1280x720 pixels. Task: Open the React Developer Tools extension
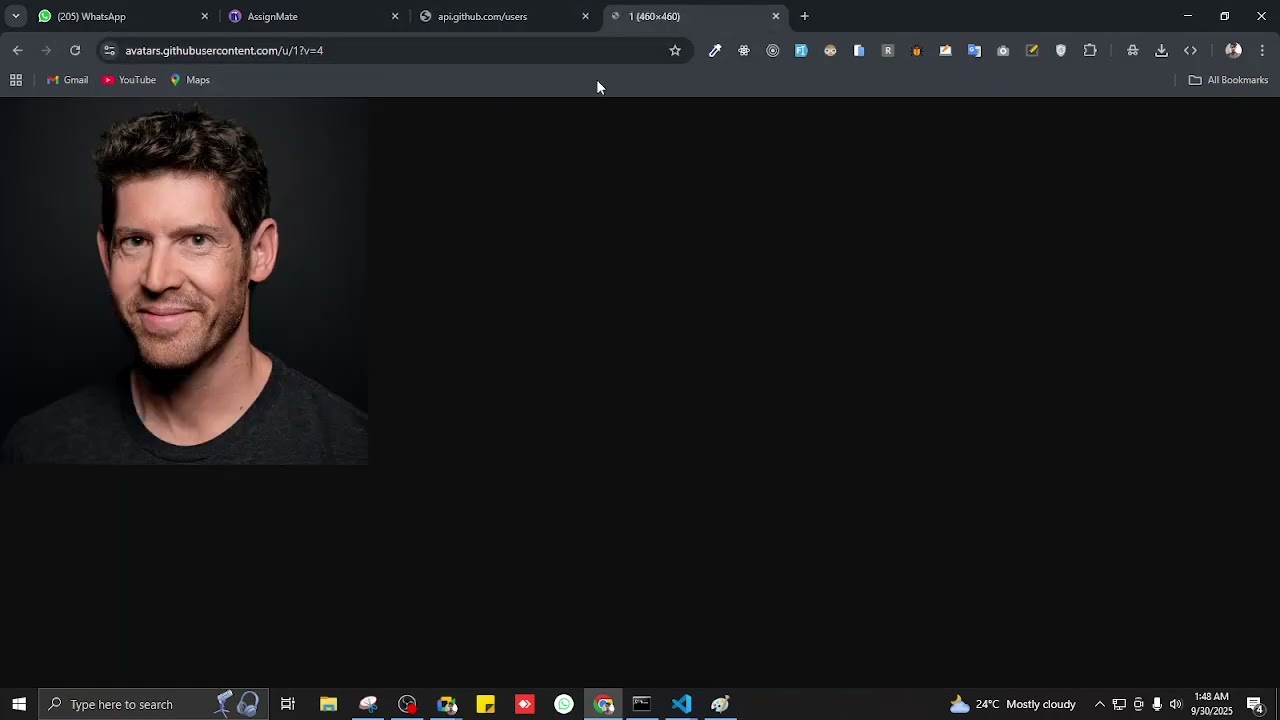pyautogui.click(x=744, y=50)
